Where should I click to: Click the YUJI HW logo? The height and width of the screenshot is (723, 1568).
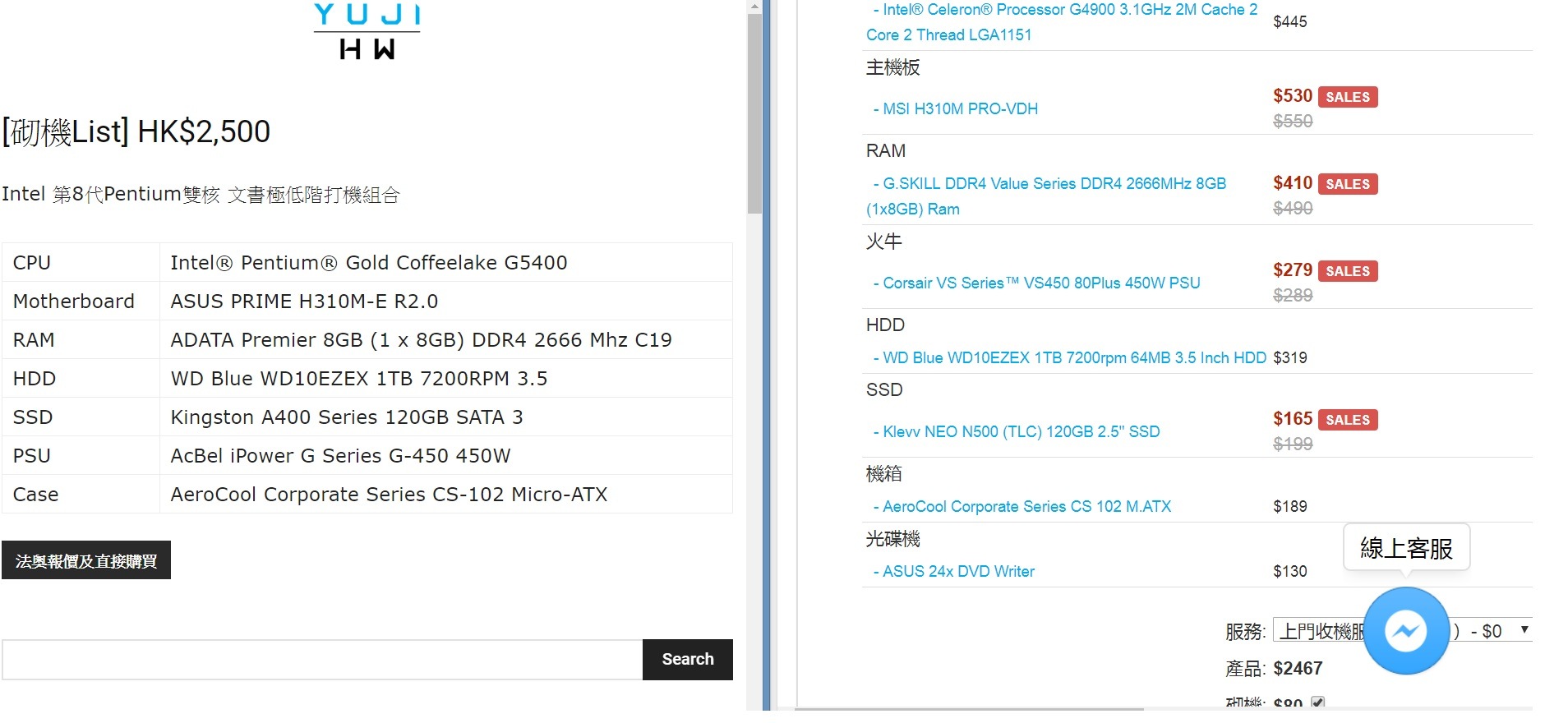click(367, 31)
